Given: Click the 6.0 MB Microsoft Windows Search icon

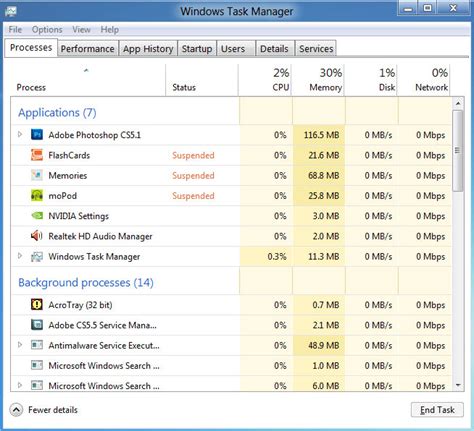Looking at the screenshot, I should coord(37,386).
